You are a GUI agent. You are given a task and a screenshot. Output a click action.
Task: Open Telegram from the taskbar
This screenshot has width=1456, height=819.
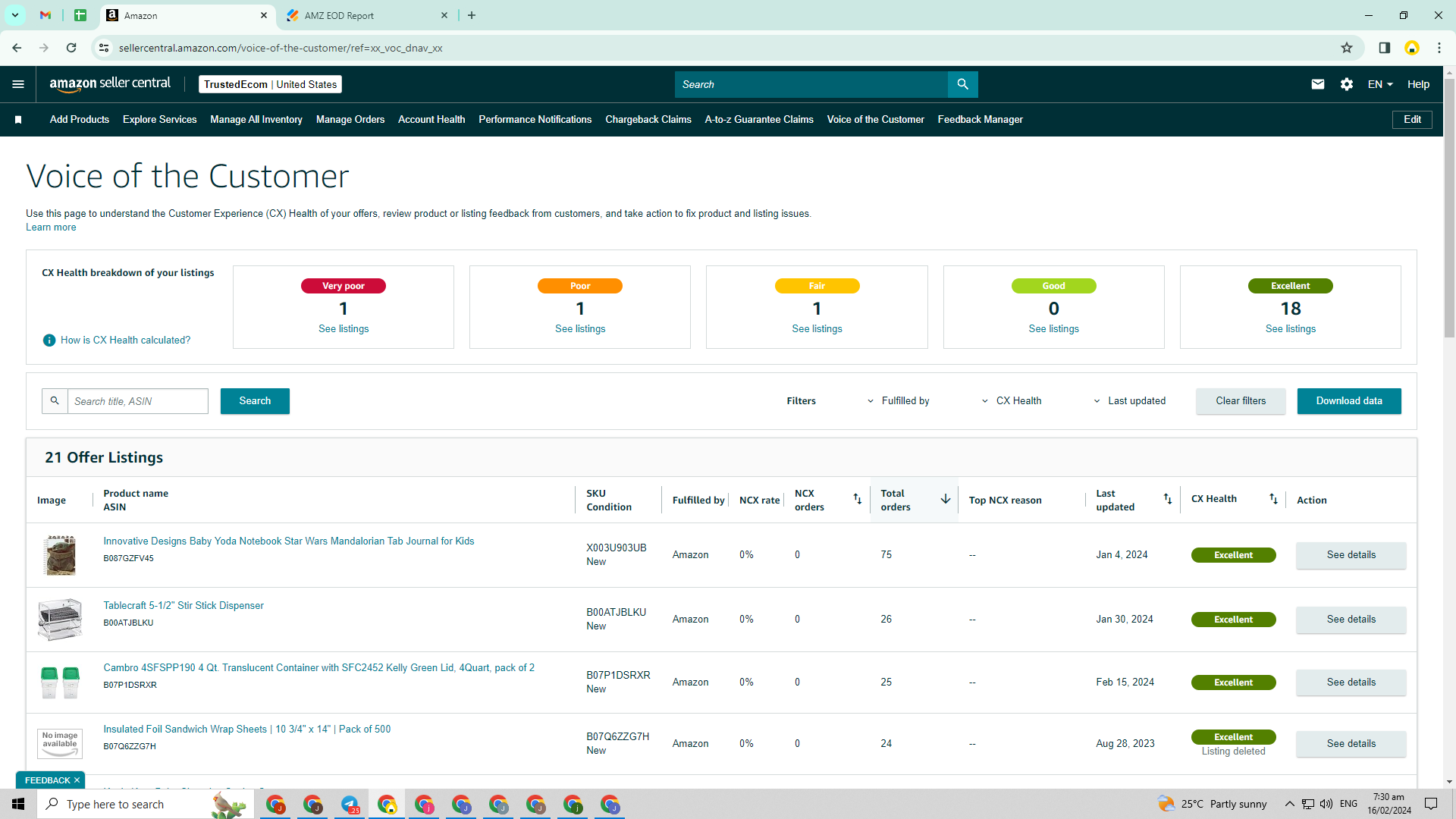(x=350, y=804)
